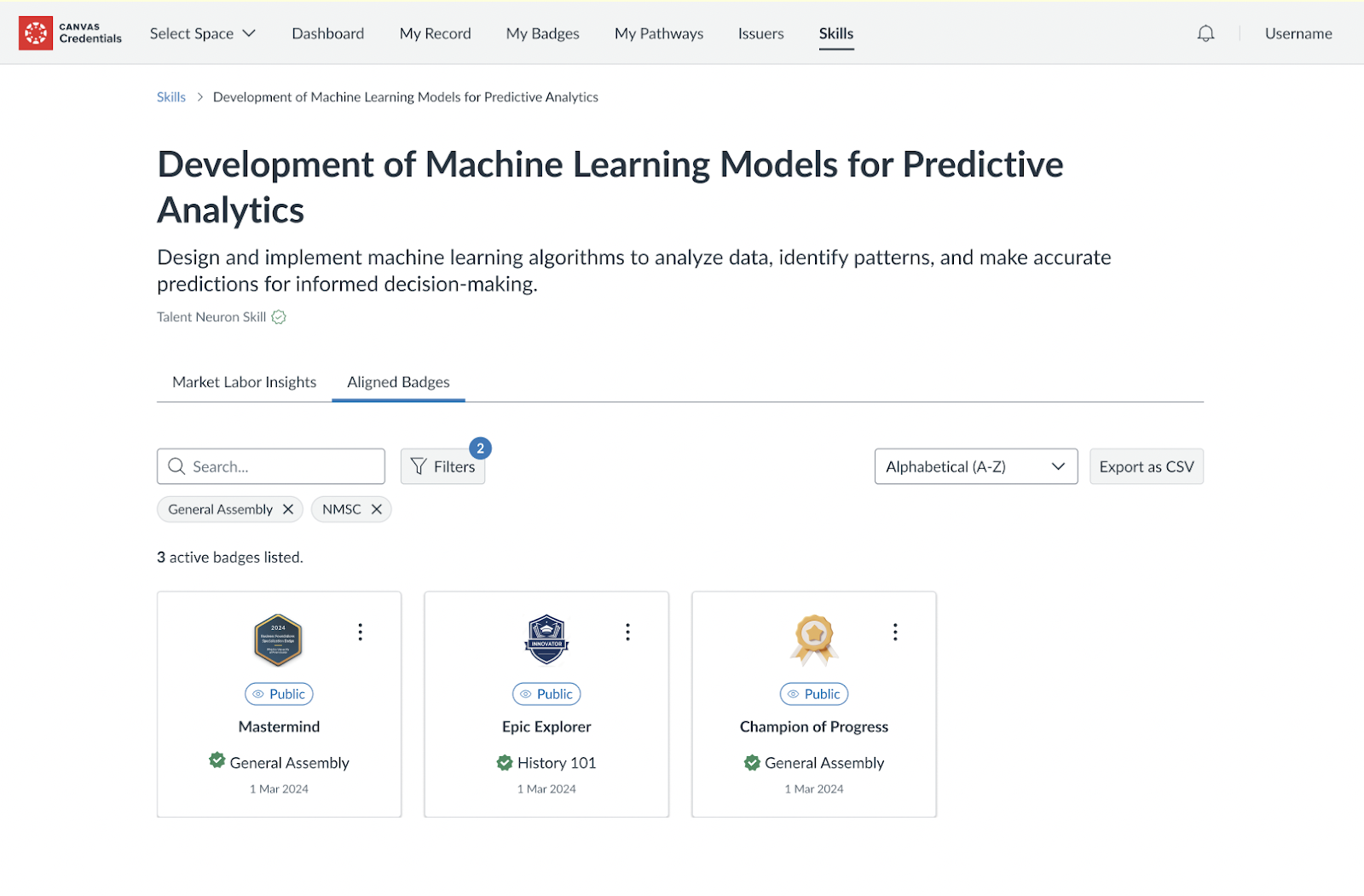Open the Epic Explorer badge options menu
The width and height of the screenshot is (1364, 896).
click(628, 632)
